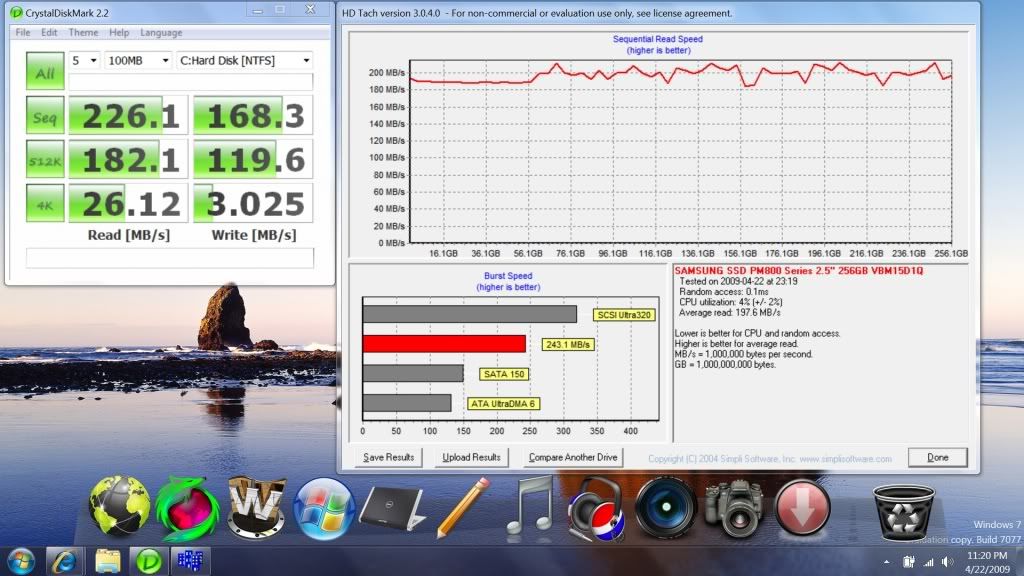
Task: Start the Seq sequential test
Action: click(45, 115)
